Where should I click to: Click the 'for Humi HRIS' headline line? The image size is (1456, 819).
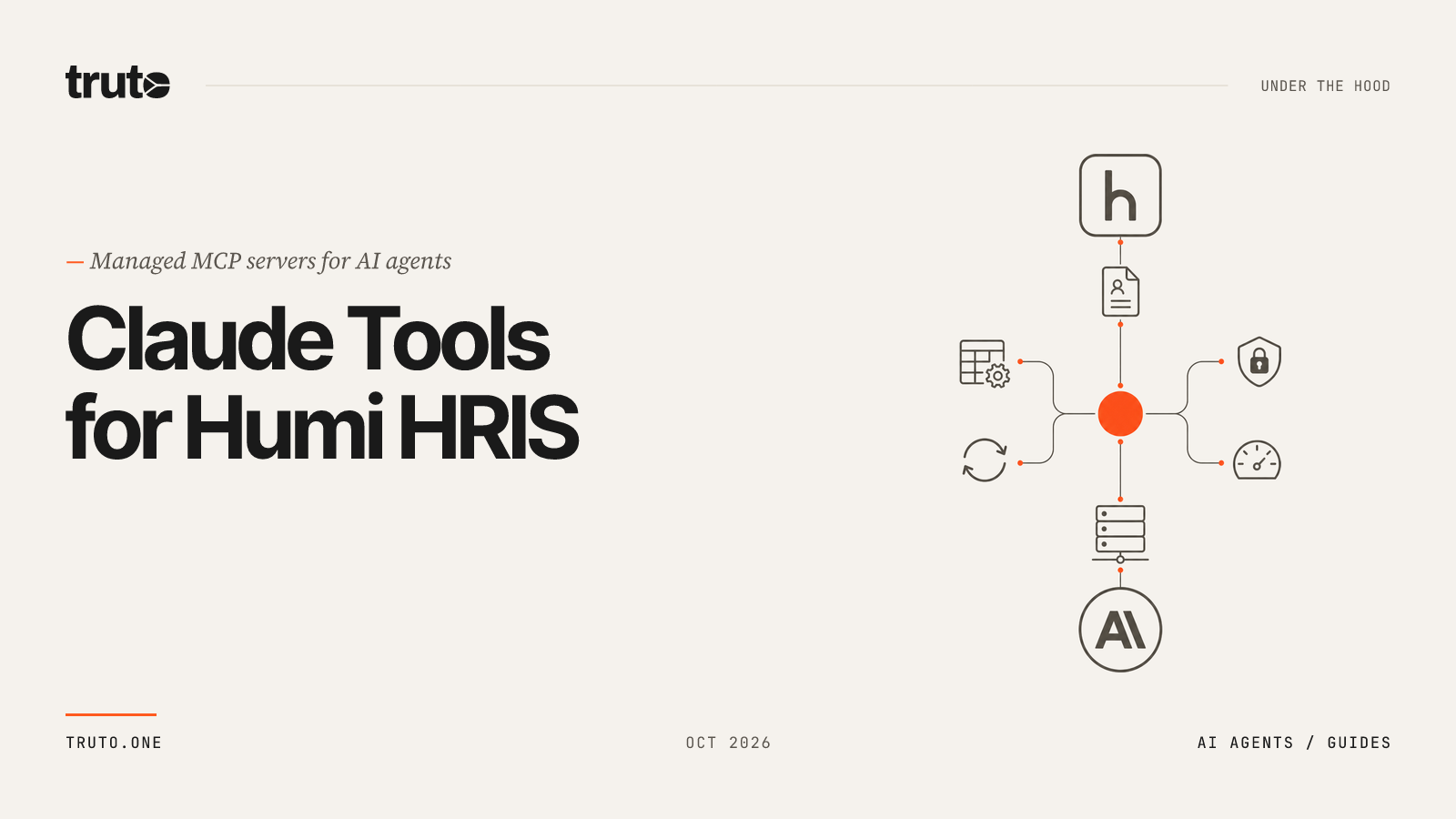[x=322, y=427]
